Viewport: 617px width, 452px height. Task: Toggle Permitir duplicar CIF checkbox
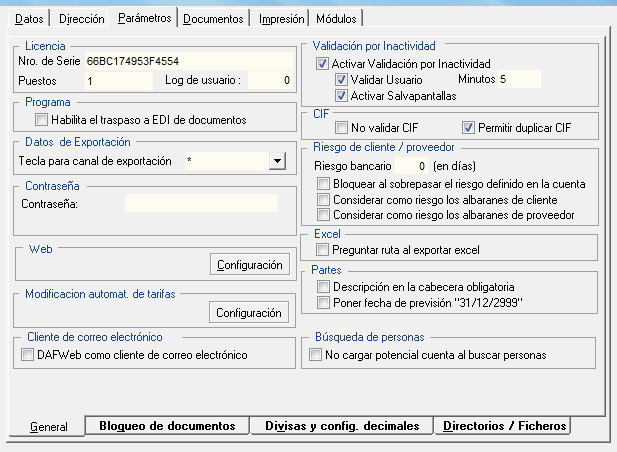468,127
